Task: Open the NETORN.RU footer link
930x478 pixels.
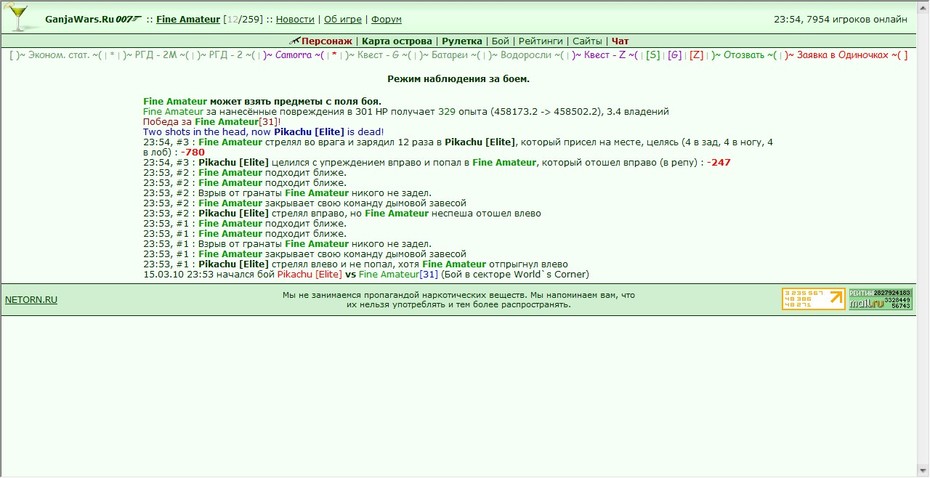Action: click(31, 300)
